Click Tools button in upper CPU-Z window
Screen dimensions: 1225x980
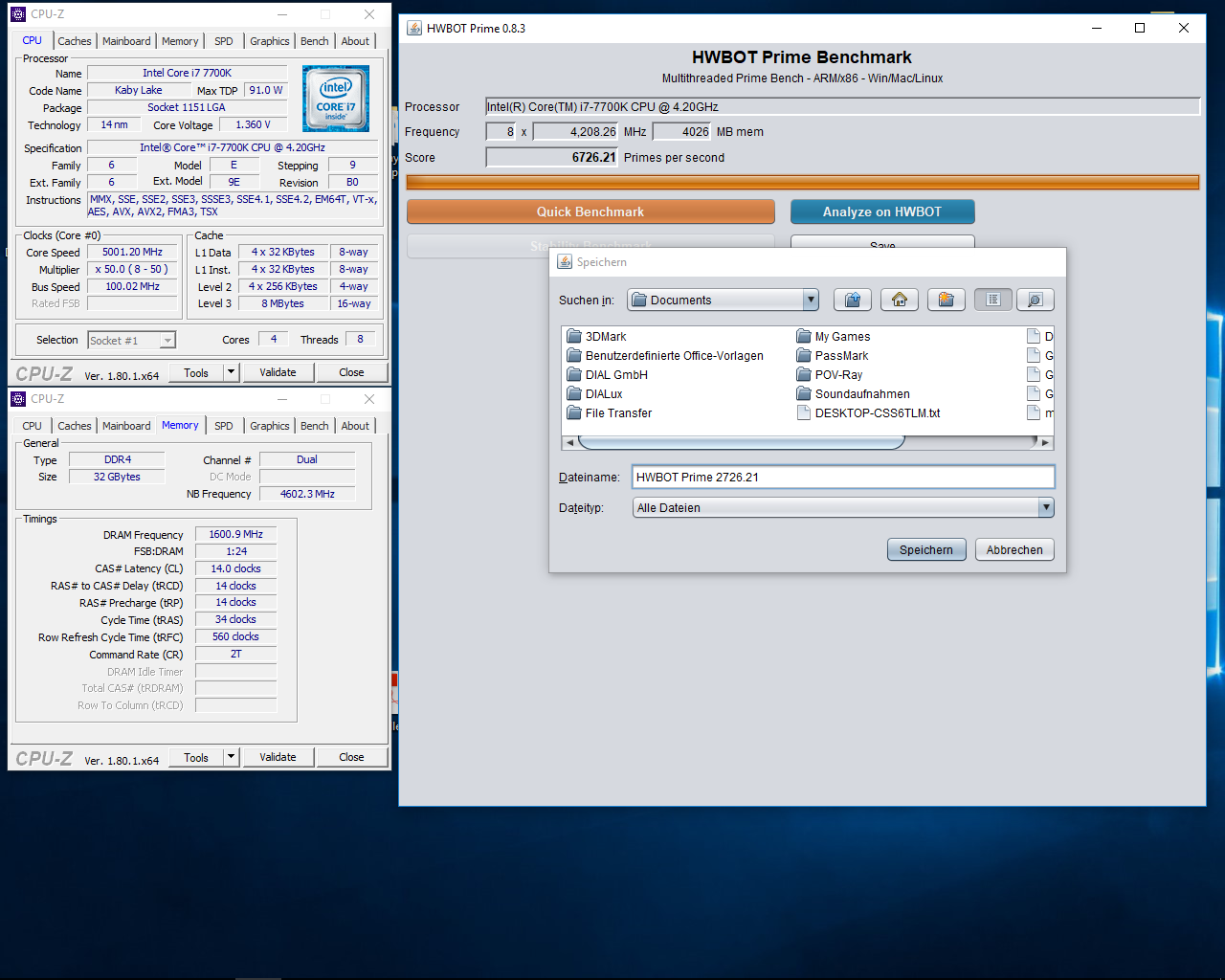click(196, 372)
